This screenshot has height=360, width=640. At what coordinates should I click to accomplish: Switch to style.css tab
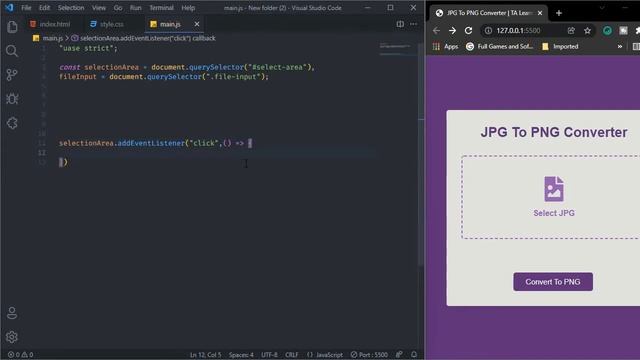coord(107,24)
